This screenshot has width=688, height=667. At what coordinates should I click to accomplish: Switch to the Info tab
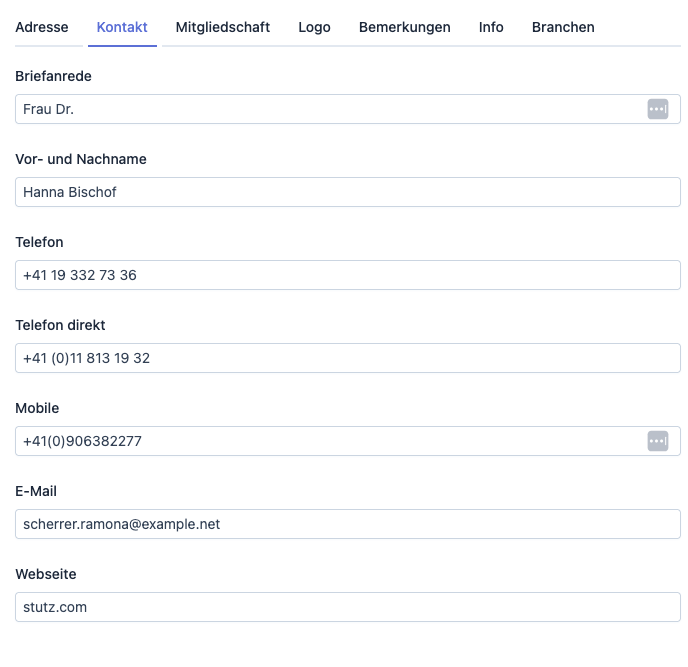coord(491,27)
